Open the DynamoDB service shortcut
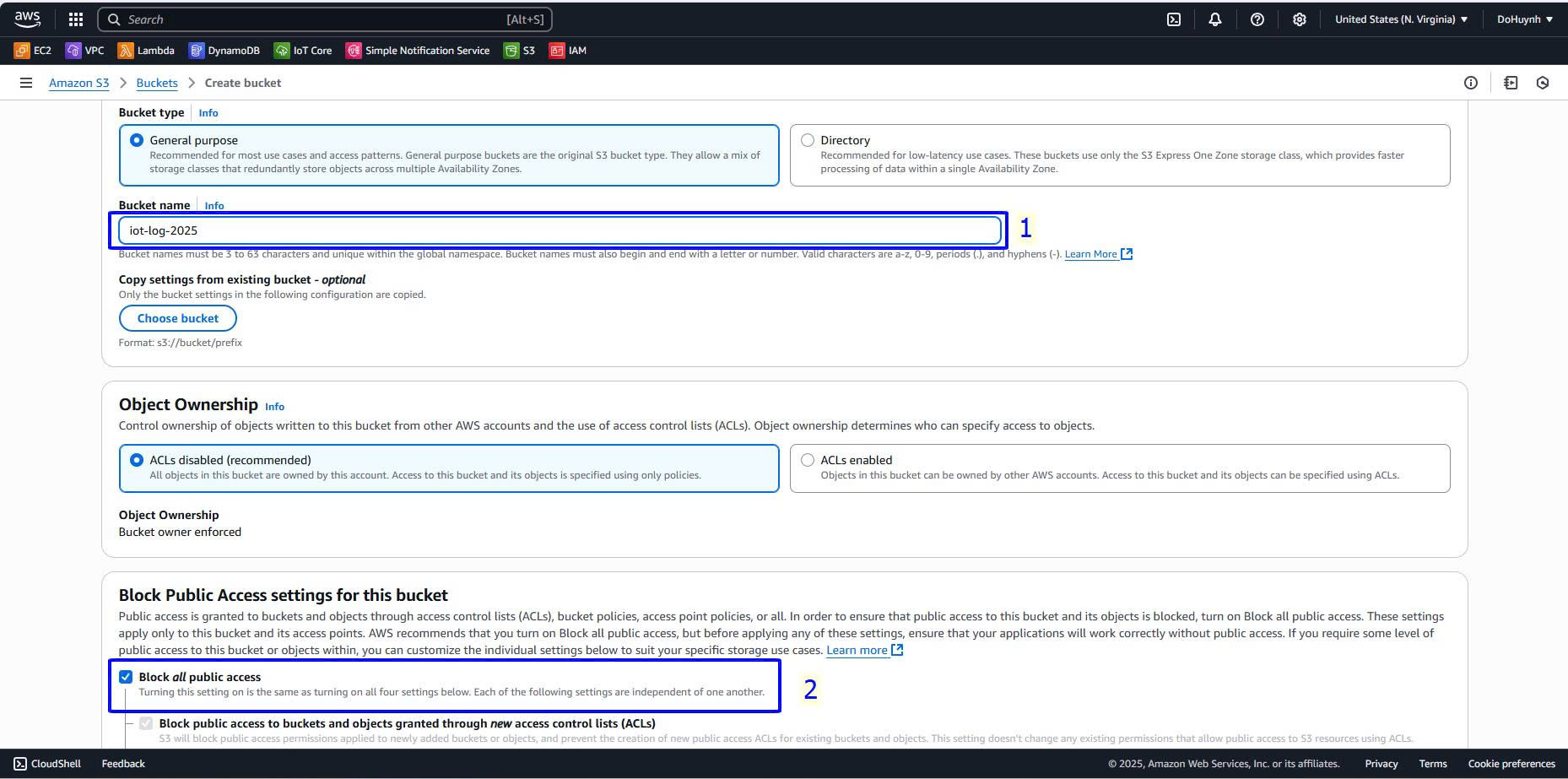Image resolution: width=1568 pixels, height=779 pixels. click(224, 51)
